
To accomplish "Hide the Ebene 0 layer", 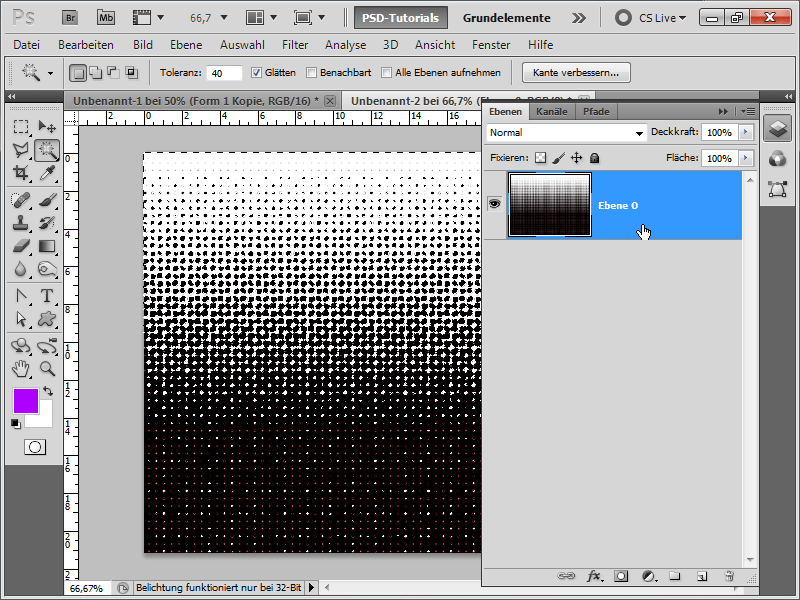I will 494,204.
